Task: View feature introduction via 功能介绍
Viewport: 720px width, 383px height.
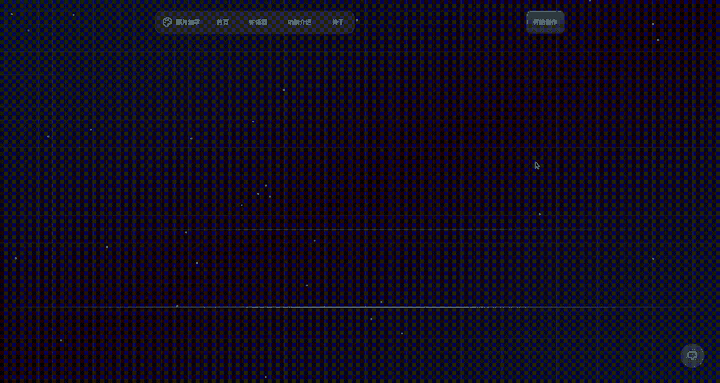Action: pos(299,22)
